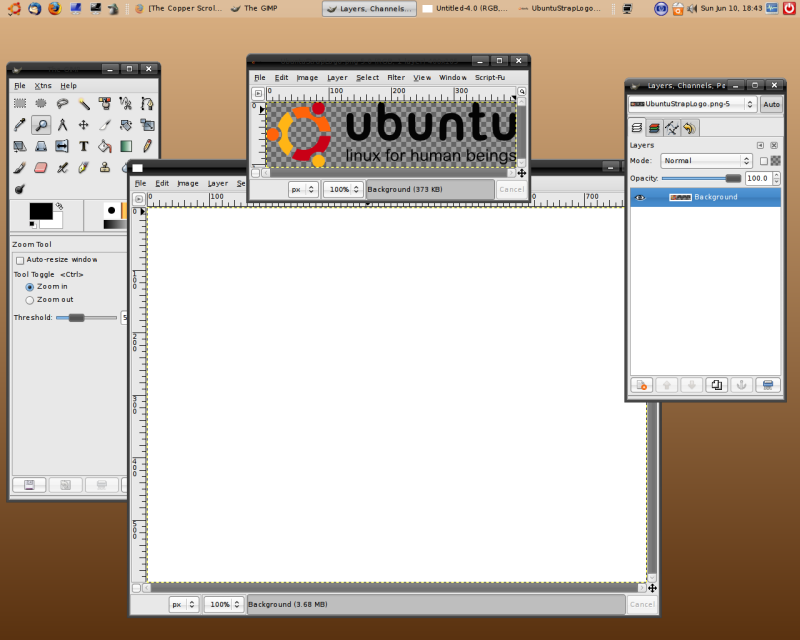Screen dimensions: 800x640
Task: Select the Zoom out radio option
Action: (x=30, y=300)
